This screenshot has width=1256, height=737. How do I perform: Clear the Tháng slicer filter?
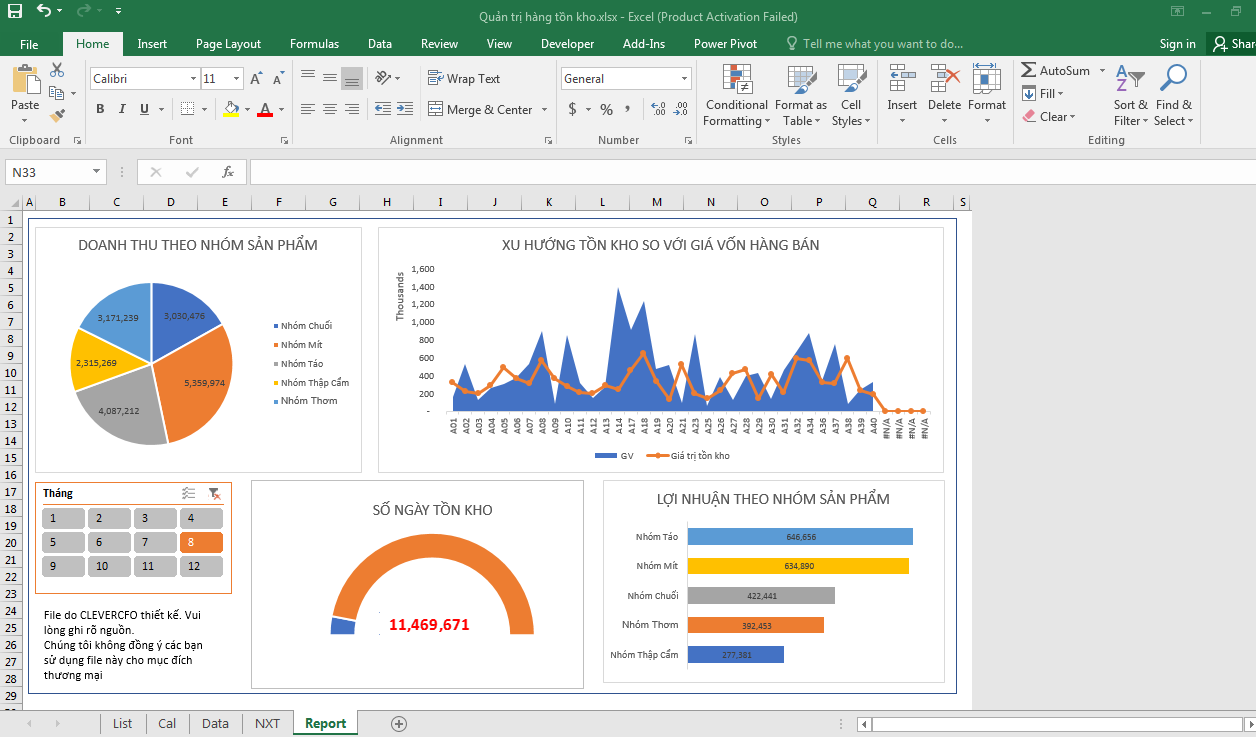coord(214,493)
